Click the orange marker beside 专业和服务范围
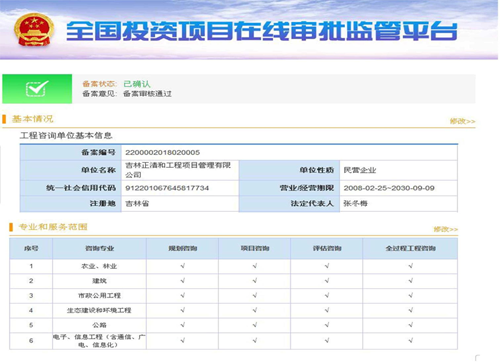Image resolution: width=500 pixels, height=364 pixels. pyautogui.click(x=11, y=227)
